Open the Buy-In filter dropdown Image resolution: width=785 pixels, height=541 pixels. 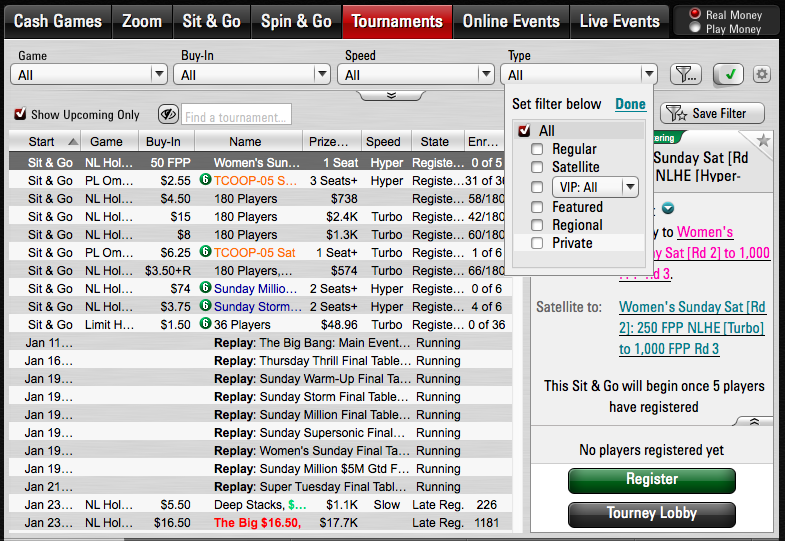point(252,75)
